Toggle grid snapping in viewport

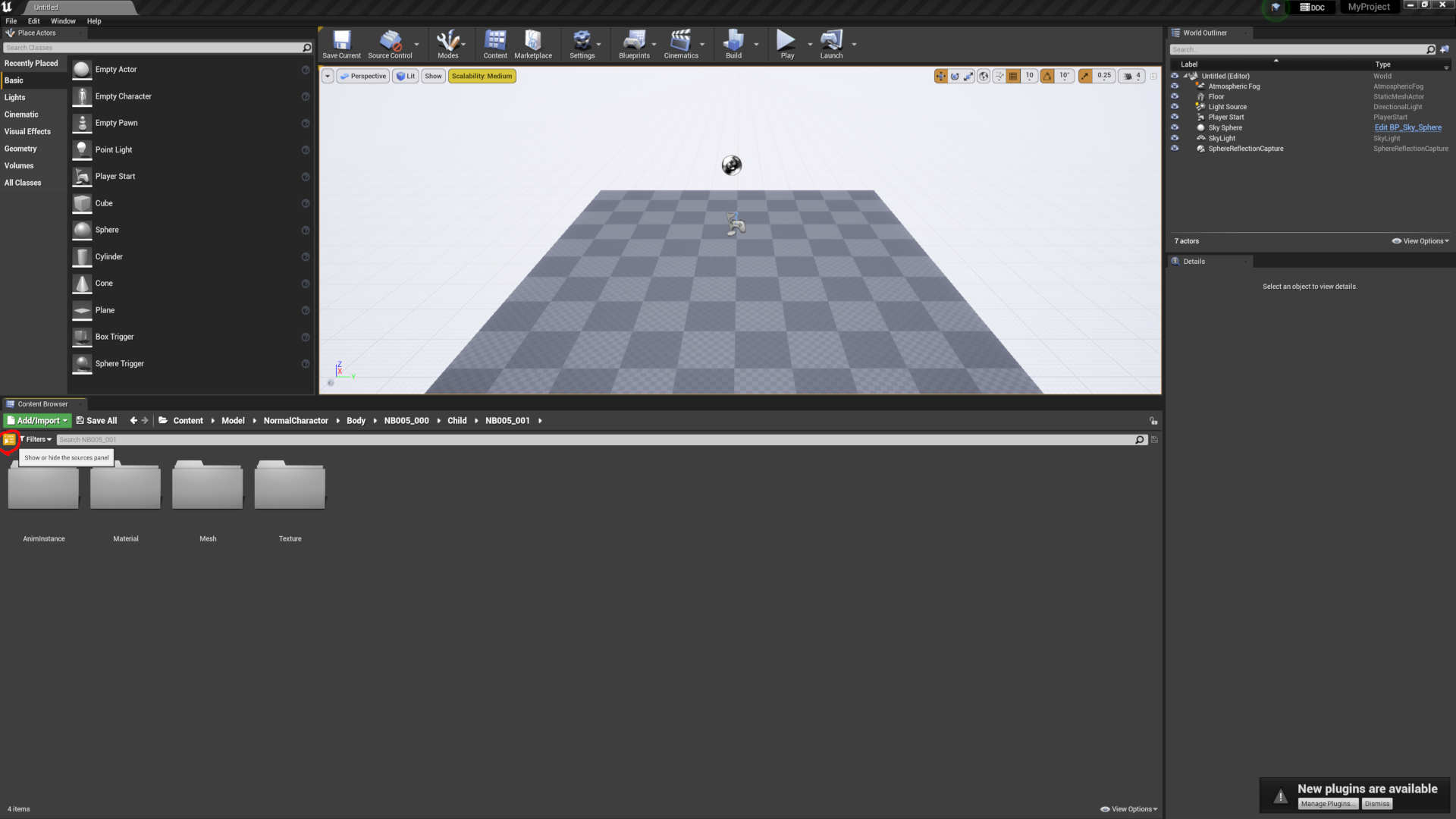point(1013,76)
